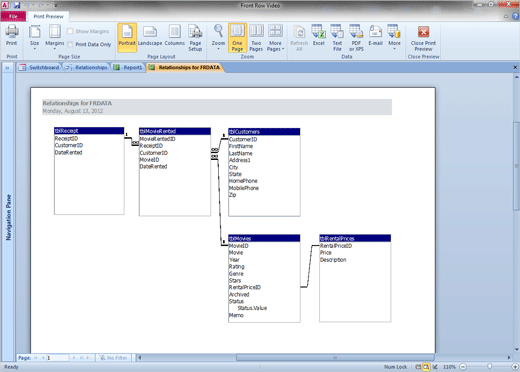
Task: Open the More export options dropdown
Action: click(394, 37)
